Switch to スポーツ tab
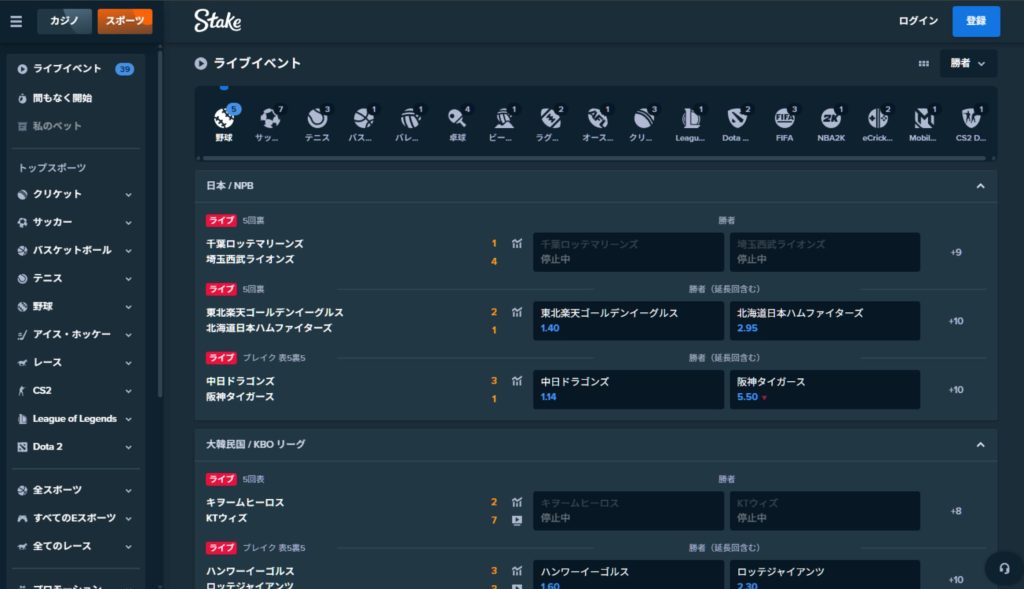Viewport: 1024px width, 589px height. point(125,21)
